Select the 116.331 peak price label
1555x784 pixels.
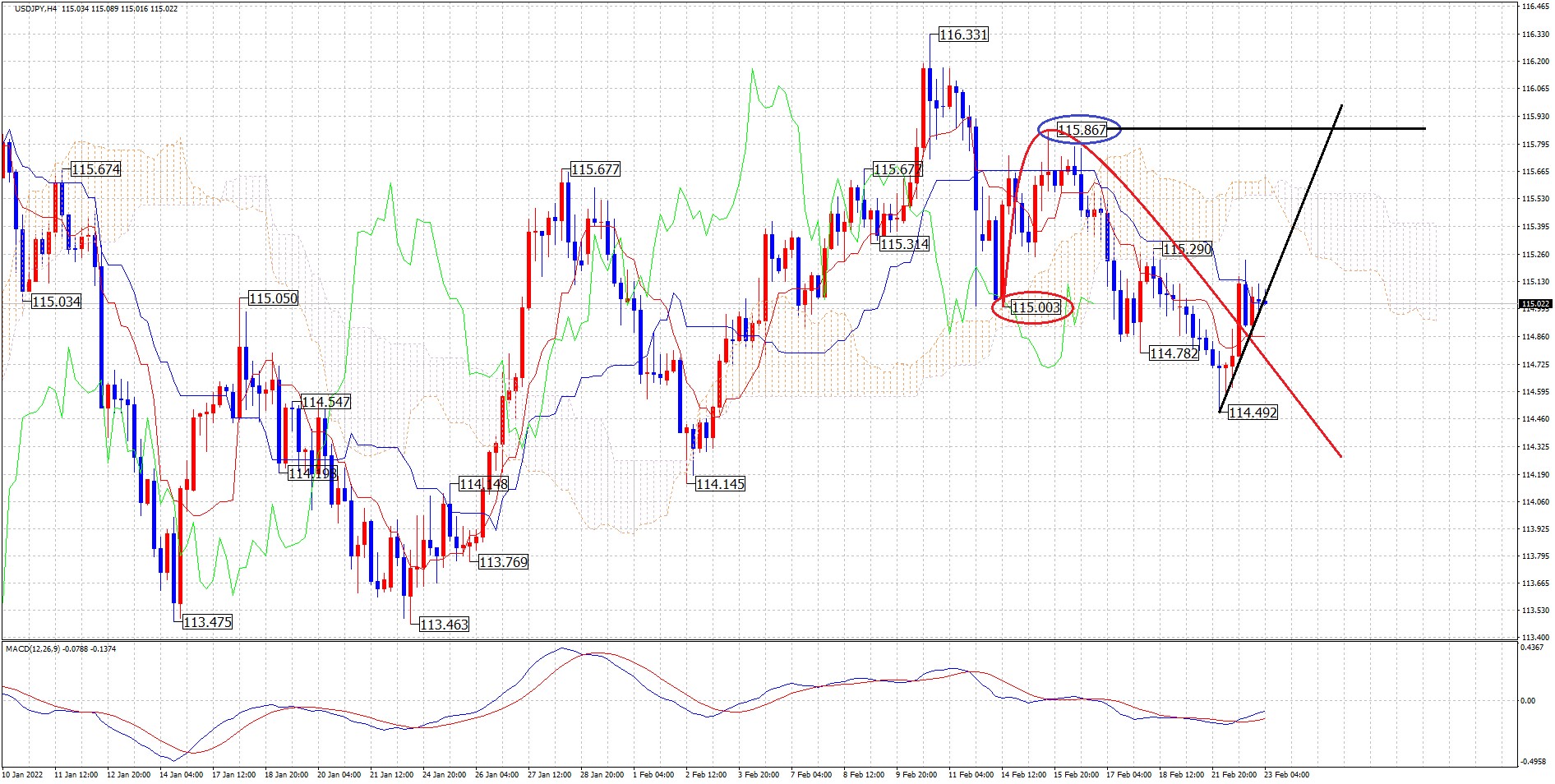(963, 35)
